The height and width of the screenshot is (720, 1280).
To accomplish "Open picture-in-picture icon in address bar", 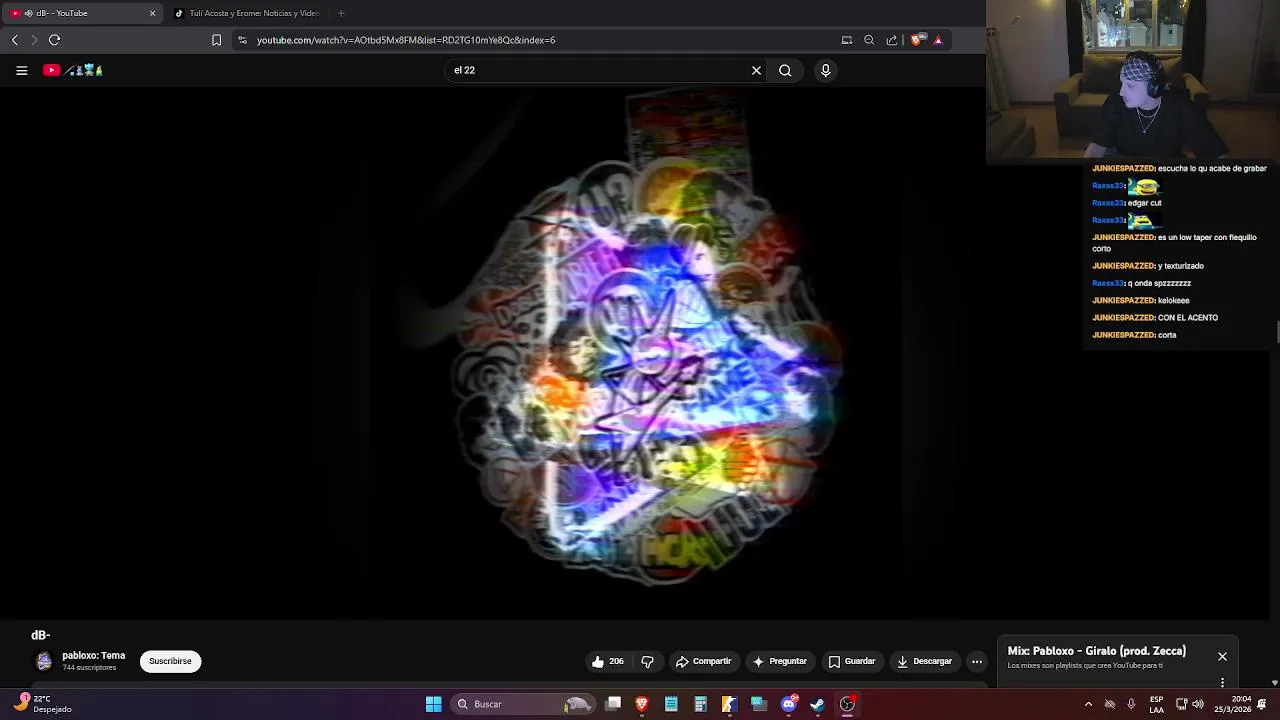I will tap(847, 40).
